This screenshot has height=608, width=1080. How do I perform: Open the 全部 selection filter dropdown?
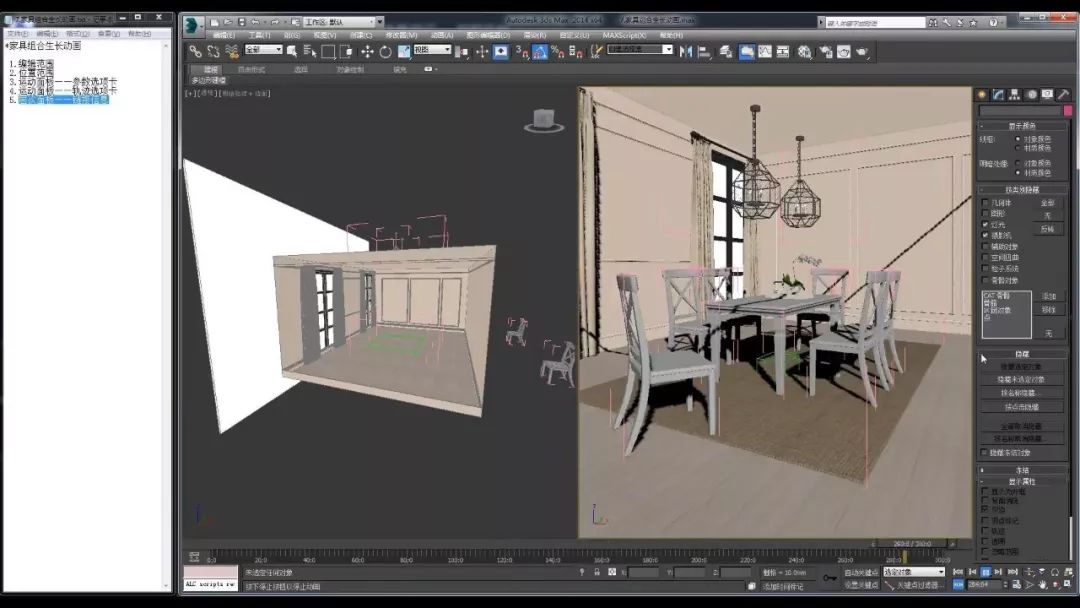[x=264, y=50]
